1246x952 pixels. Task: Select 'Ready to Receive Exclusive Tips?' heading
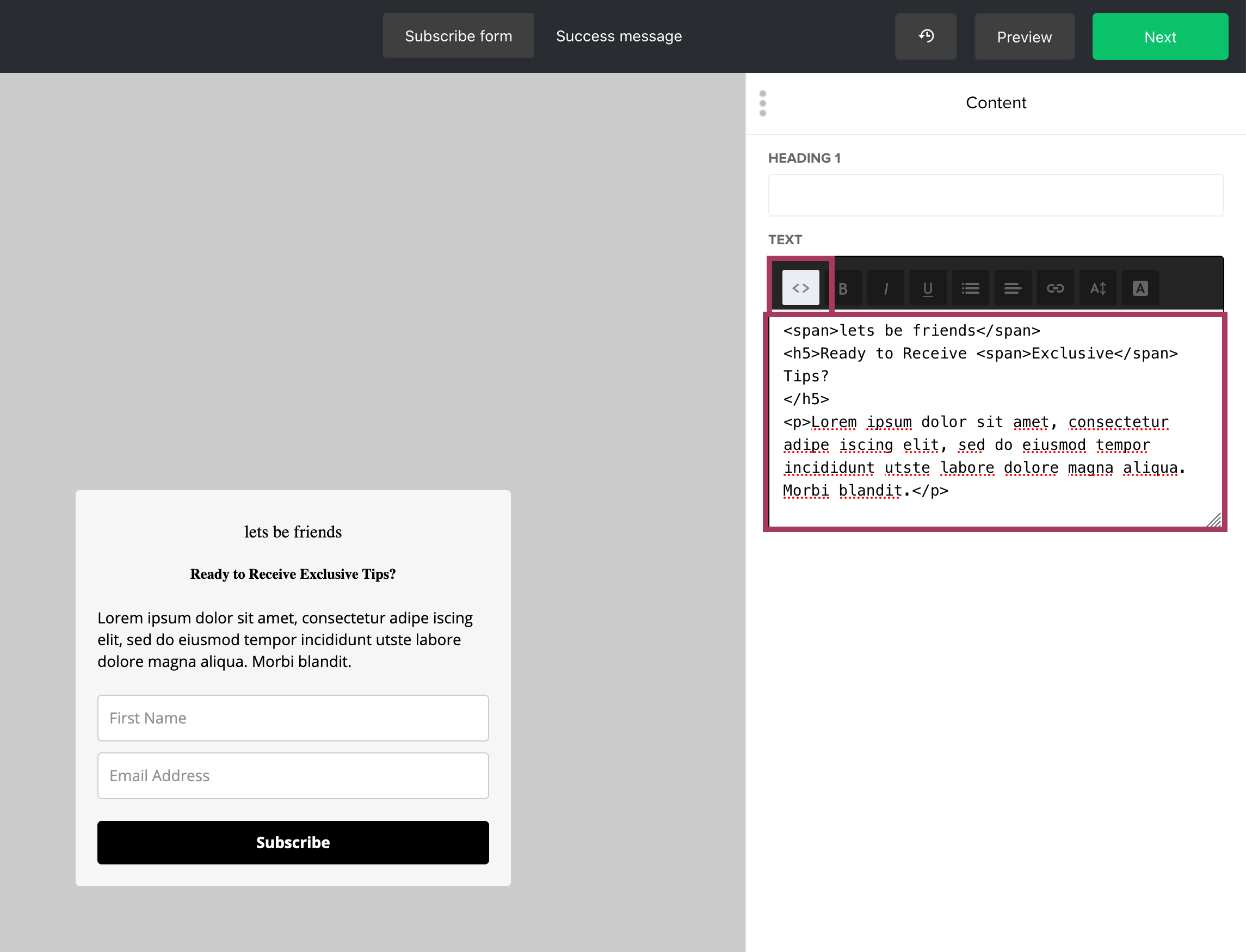pyautogui.click(x=293, y=574)
